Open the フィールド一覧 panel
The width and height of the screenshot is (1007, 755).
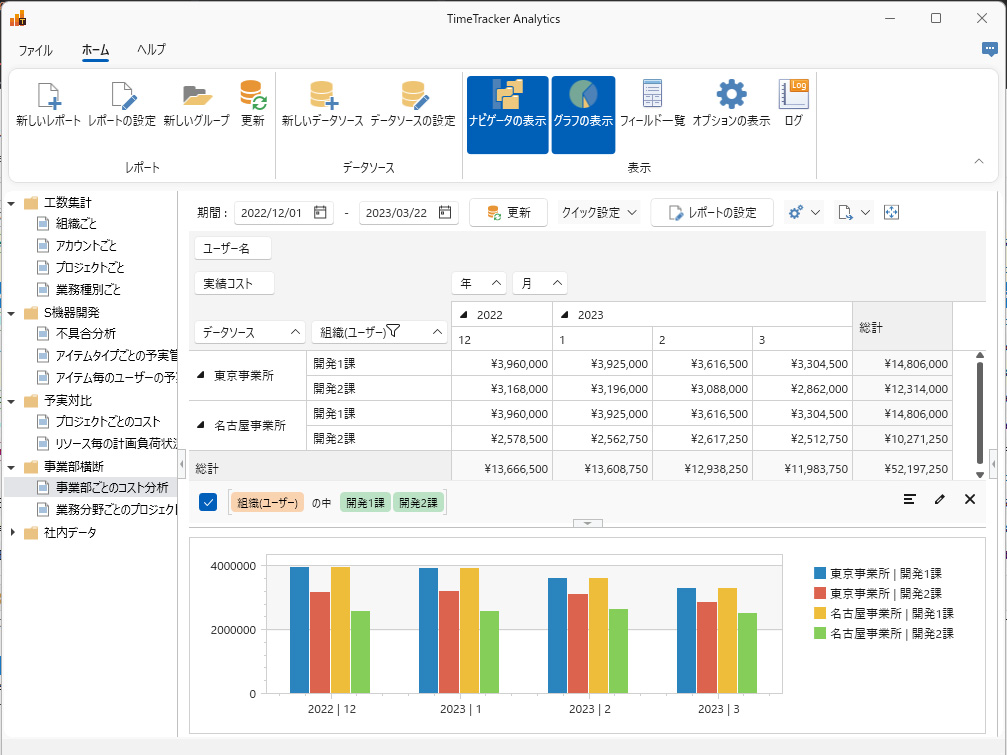pyautogui.click(x=652, y=96)
